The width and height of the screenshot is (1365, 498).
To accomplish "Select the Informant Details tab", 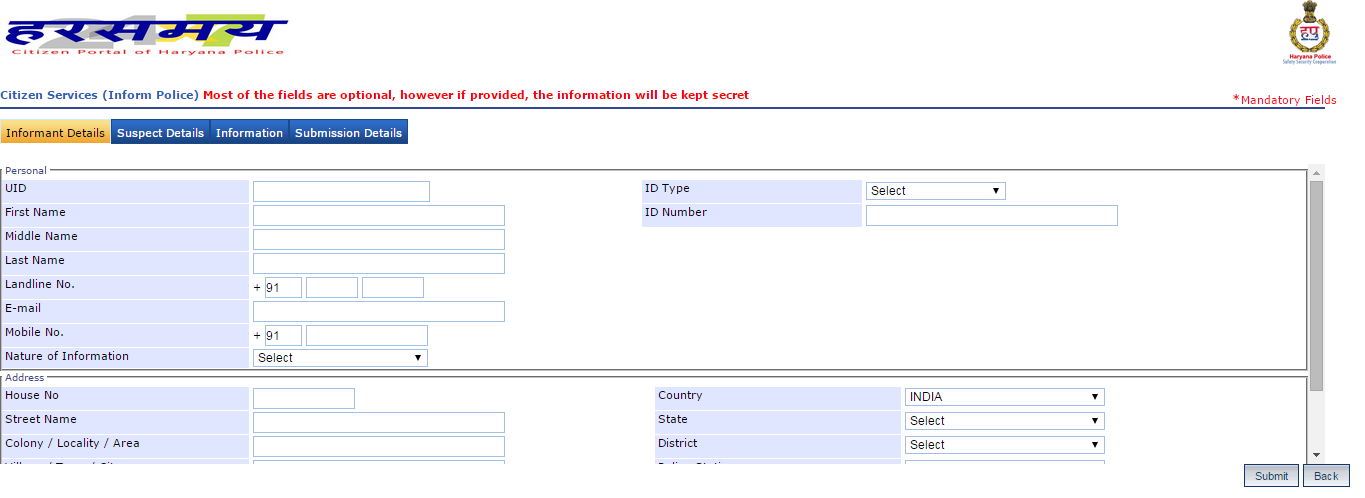I will [55, 133].
